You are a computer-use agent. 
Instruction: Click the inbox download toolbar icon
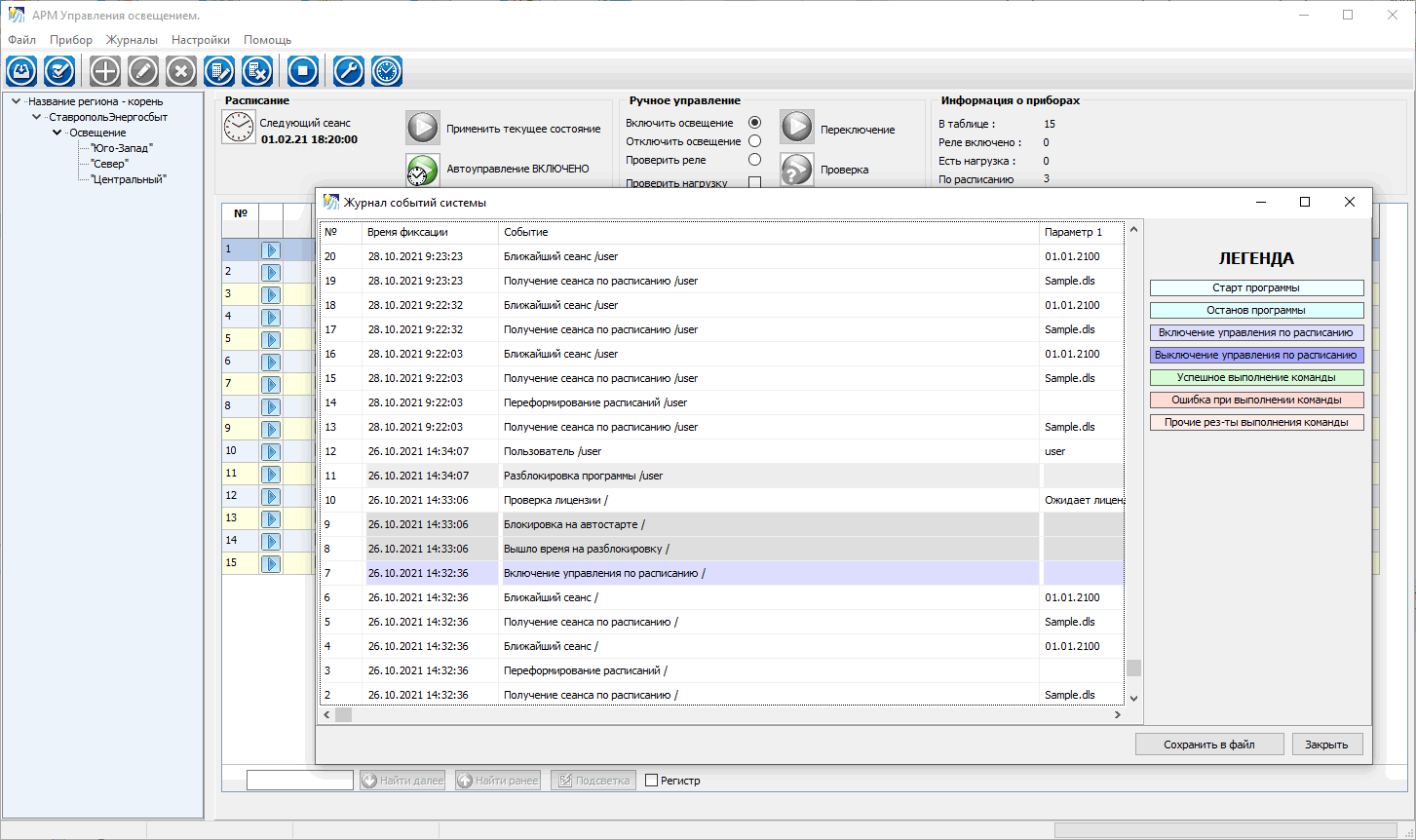pyautogui.click(x=21, y=71)
